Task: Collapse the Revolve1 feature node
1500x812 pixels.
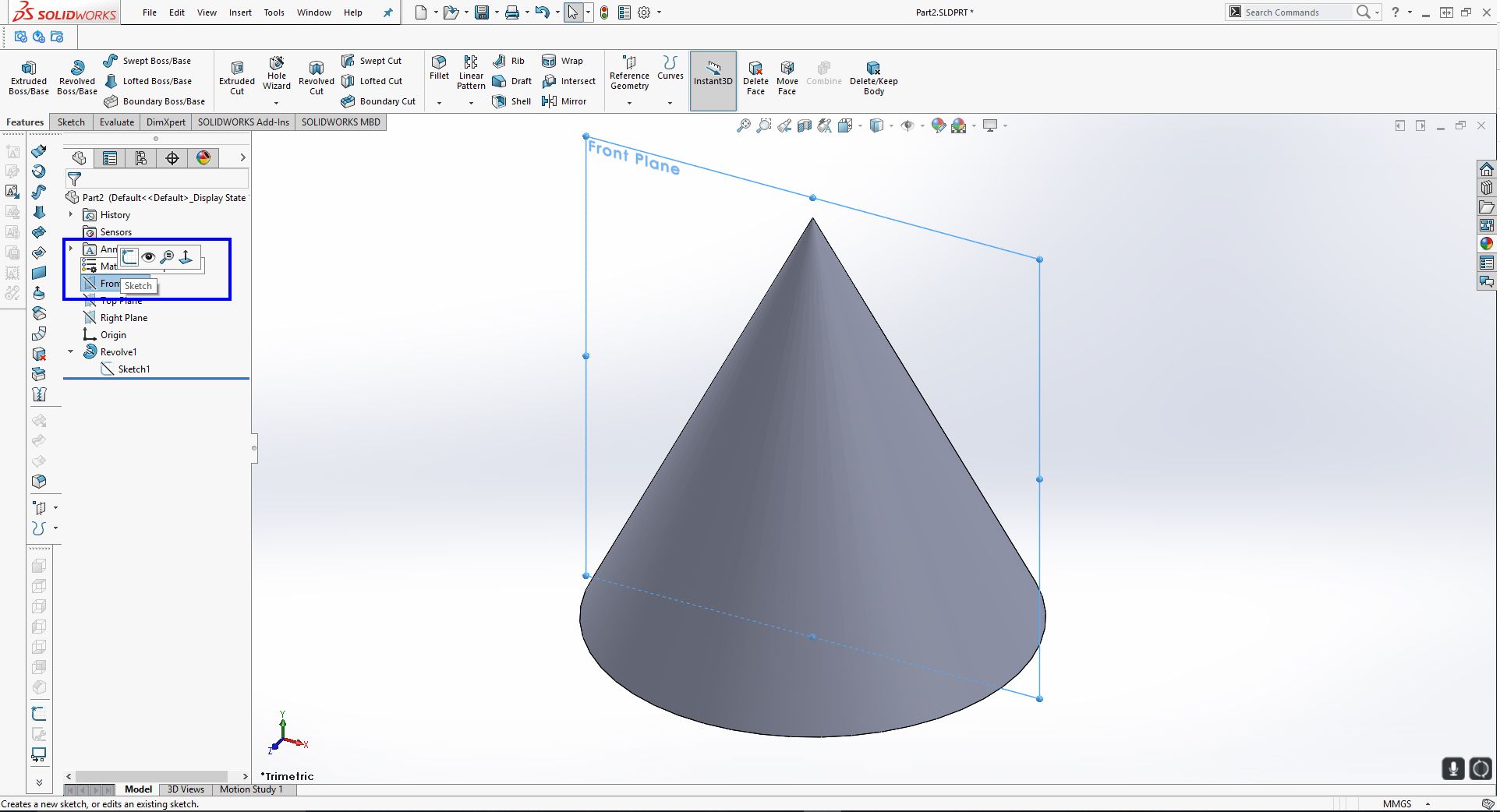Action: pyautogui.click(x=71, y=351)
